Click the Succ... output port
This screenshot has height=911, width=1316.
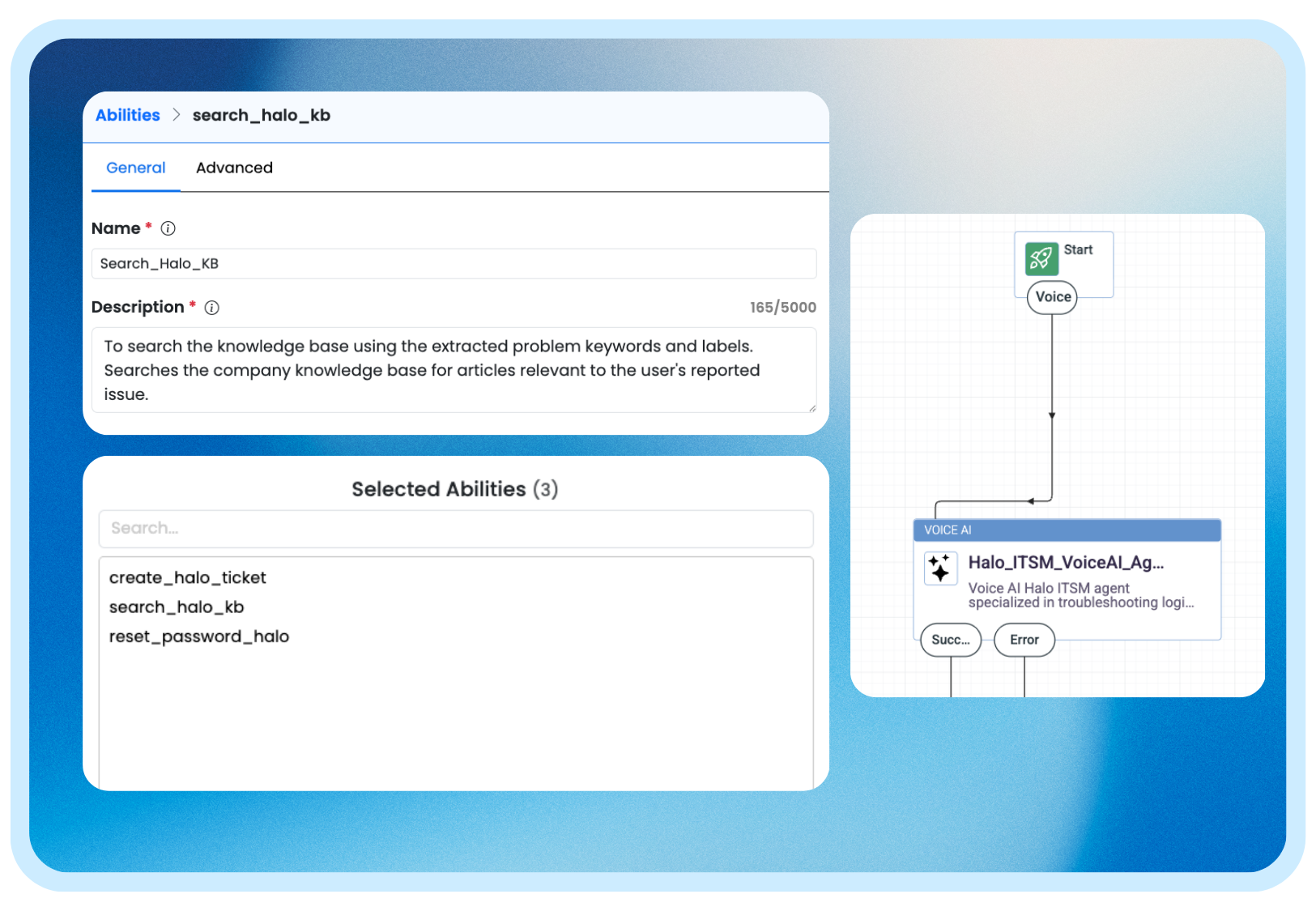click(951, 640)
